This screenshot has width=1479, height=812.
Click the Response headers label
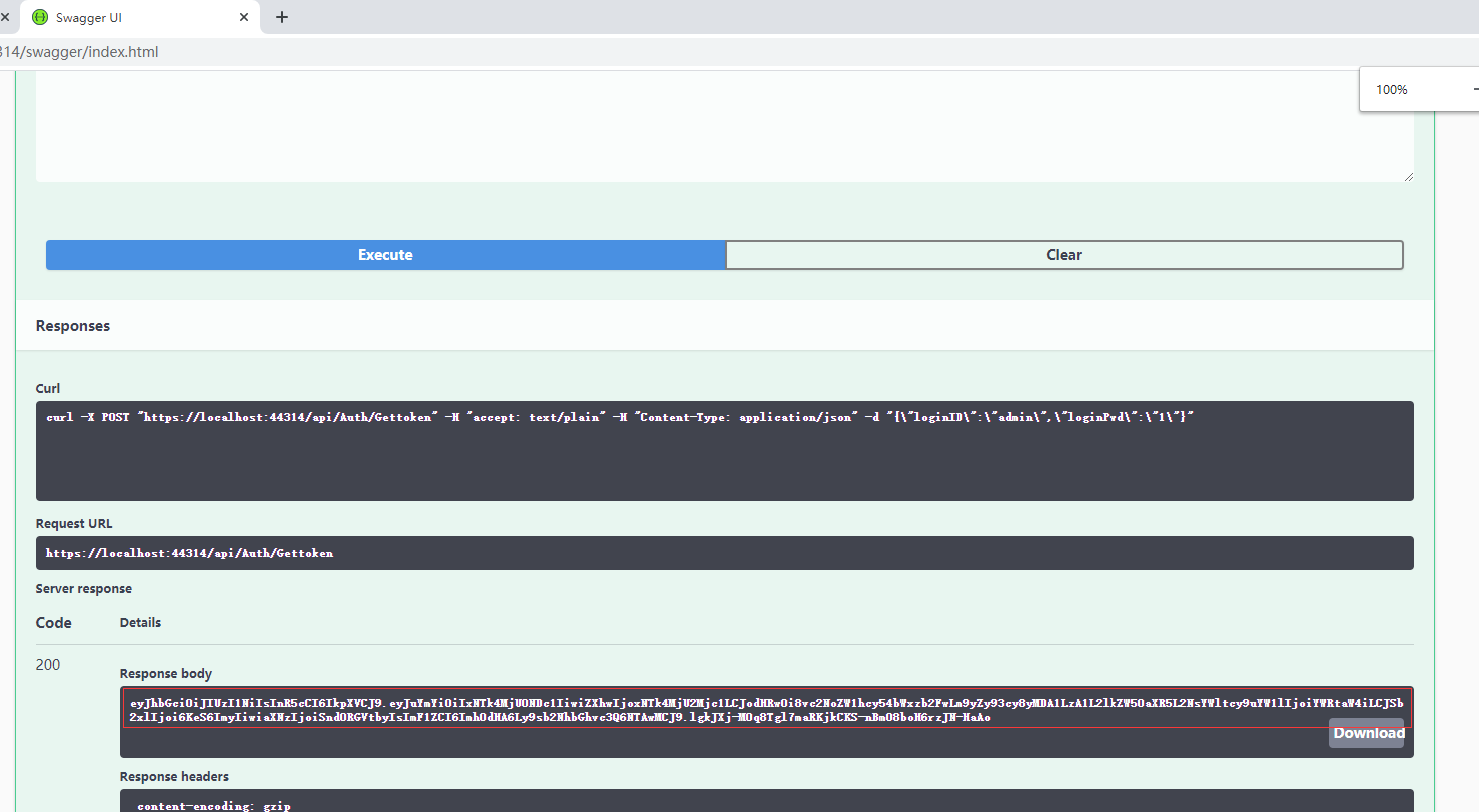click(174, 776)
